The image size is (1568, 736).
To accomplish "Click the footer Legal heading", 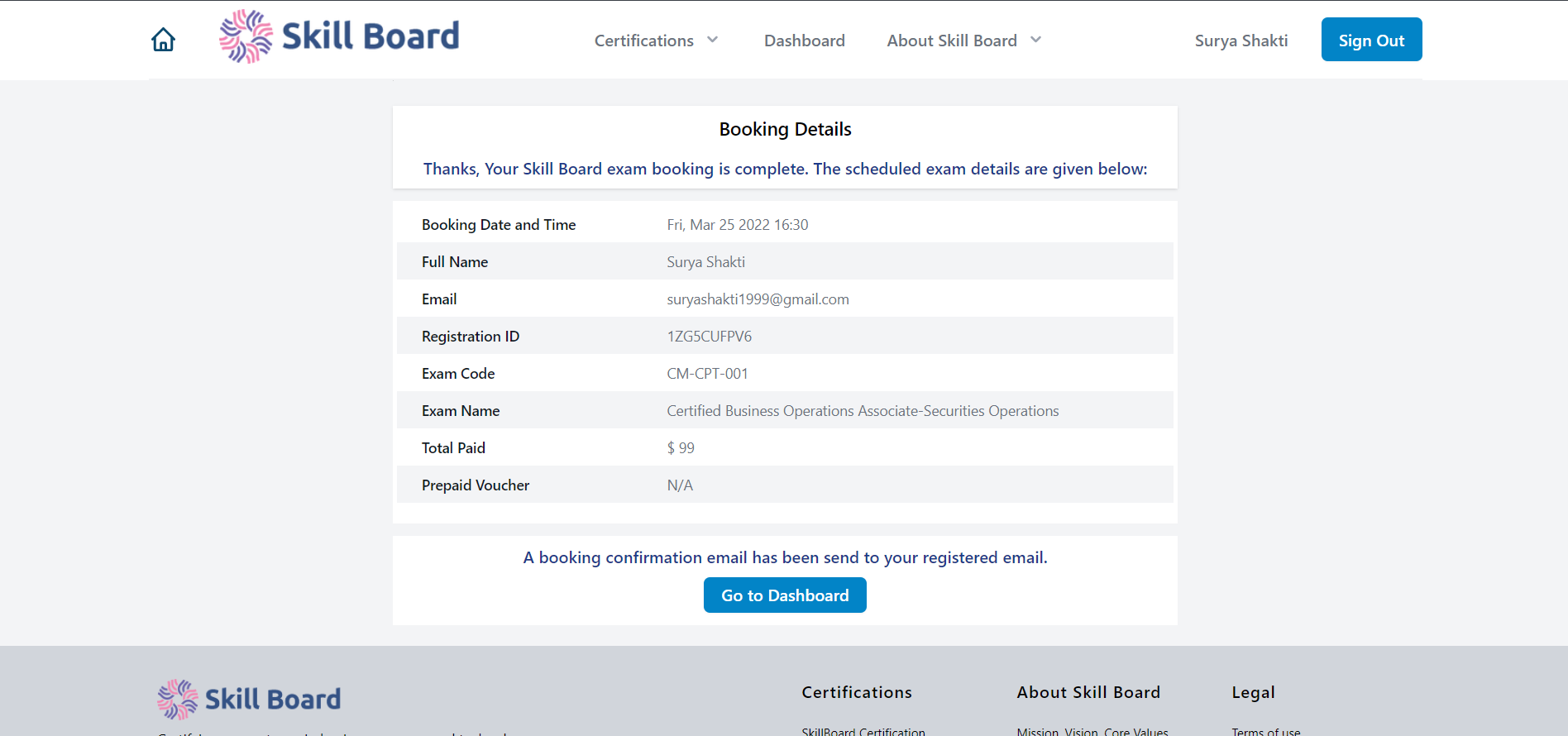I will [x=1253, y=693].
